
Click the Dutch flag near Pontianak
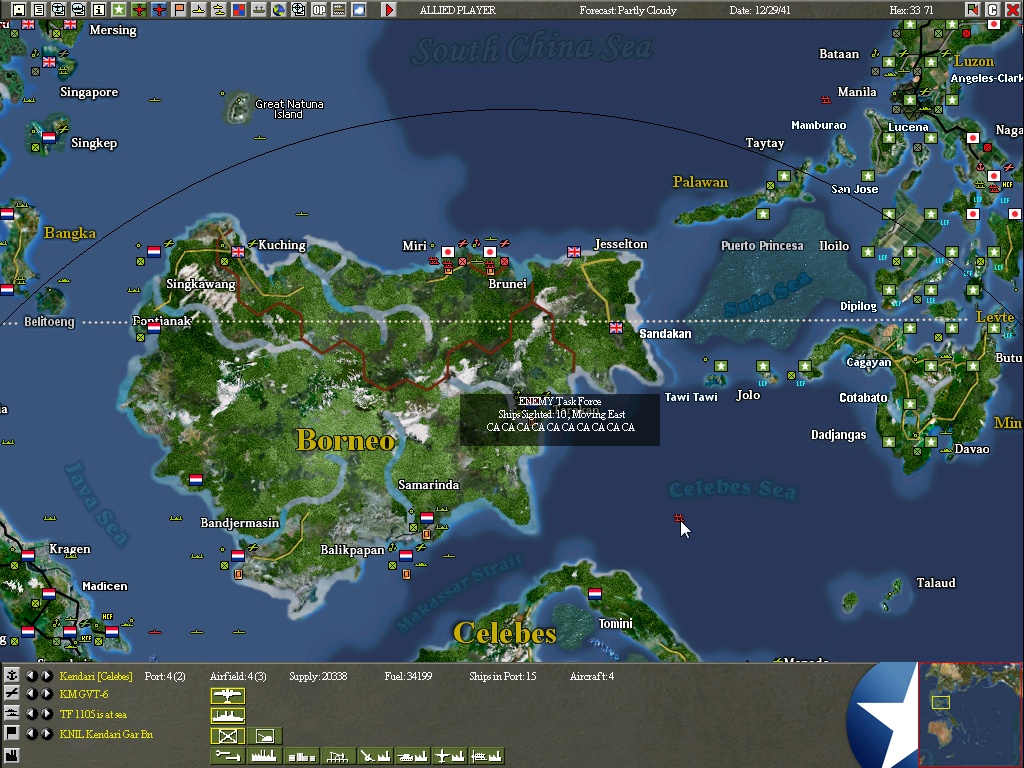pyautogui.click(x=153, y=328)
